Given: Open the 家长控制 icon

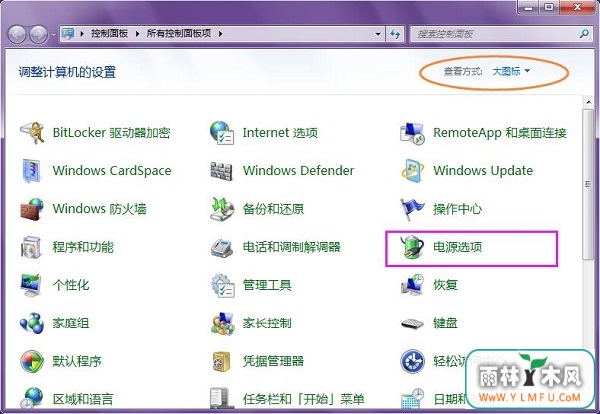Looking at the screenshot, I should point(222,324).
